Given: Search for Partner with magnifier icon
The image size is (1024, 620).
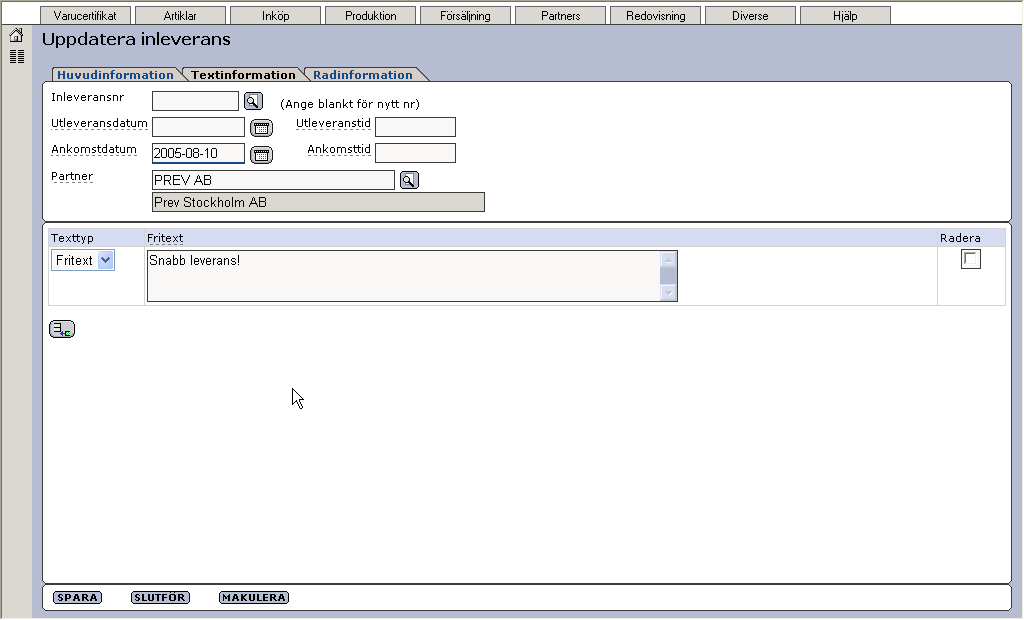Looking at the screenshot, I should pyautogui.click(x=409, y=180).
